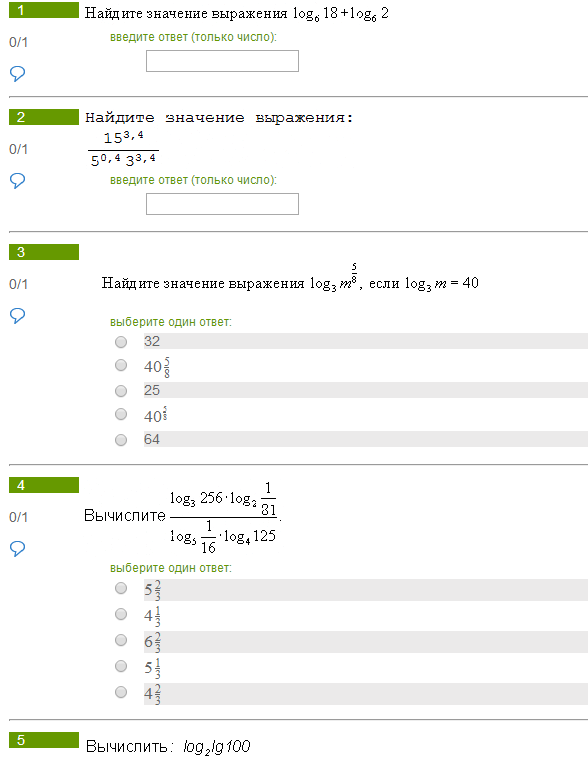
Task: Click the green number 4 question header
Action: (44, 485)
